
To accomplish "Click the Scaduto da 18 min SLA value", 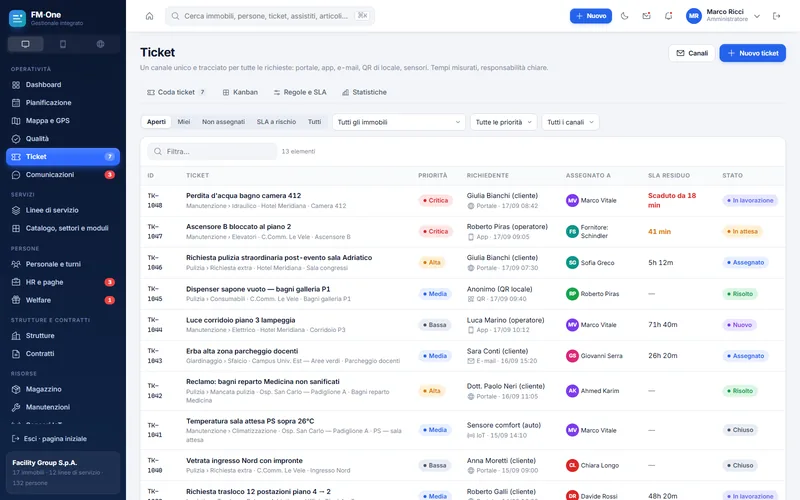I will tap(672, 201).
